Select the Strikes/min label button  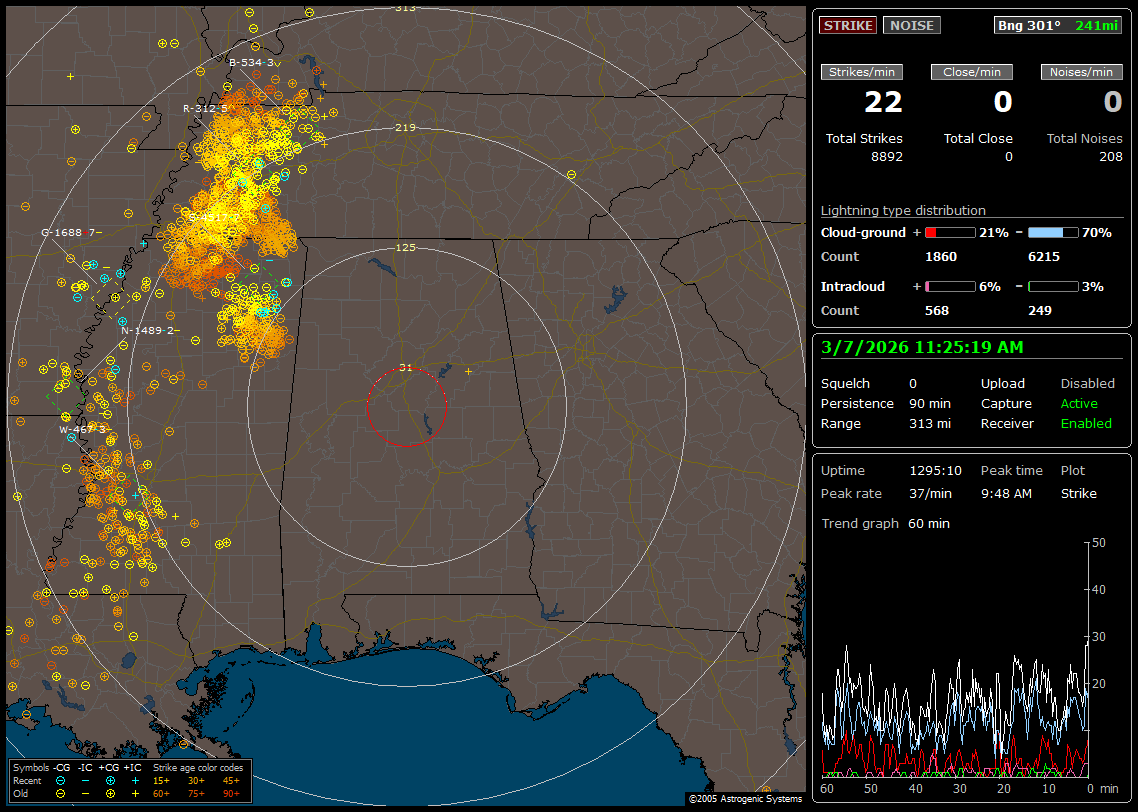[x=862, y=72]
